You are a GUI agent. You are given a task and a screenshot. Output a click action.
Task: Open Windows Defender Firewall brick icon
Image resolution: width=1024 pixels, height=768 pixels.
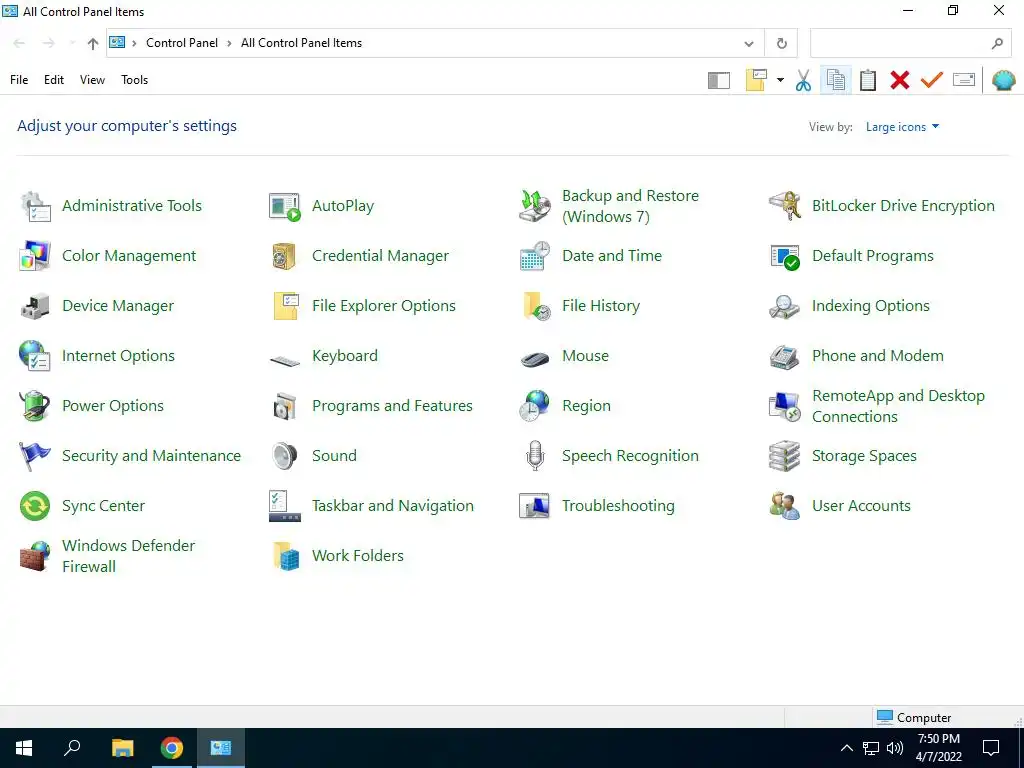click(x=35, y=556)
